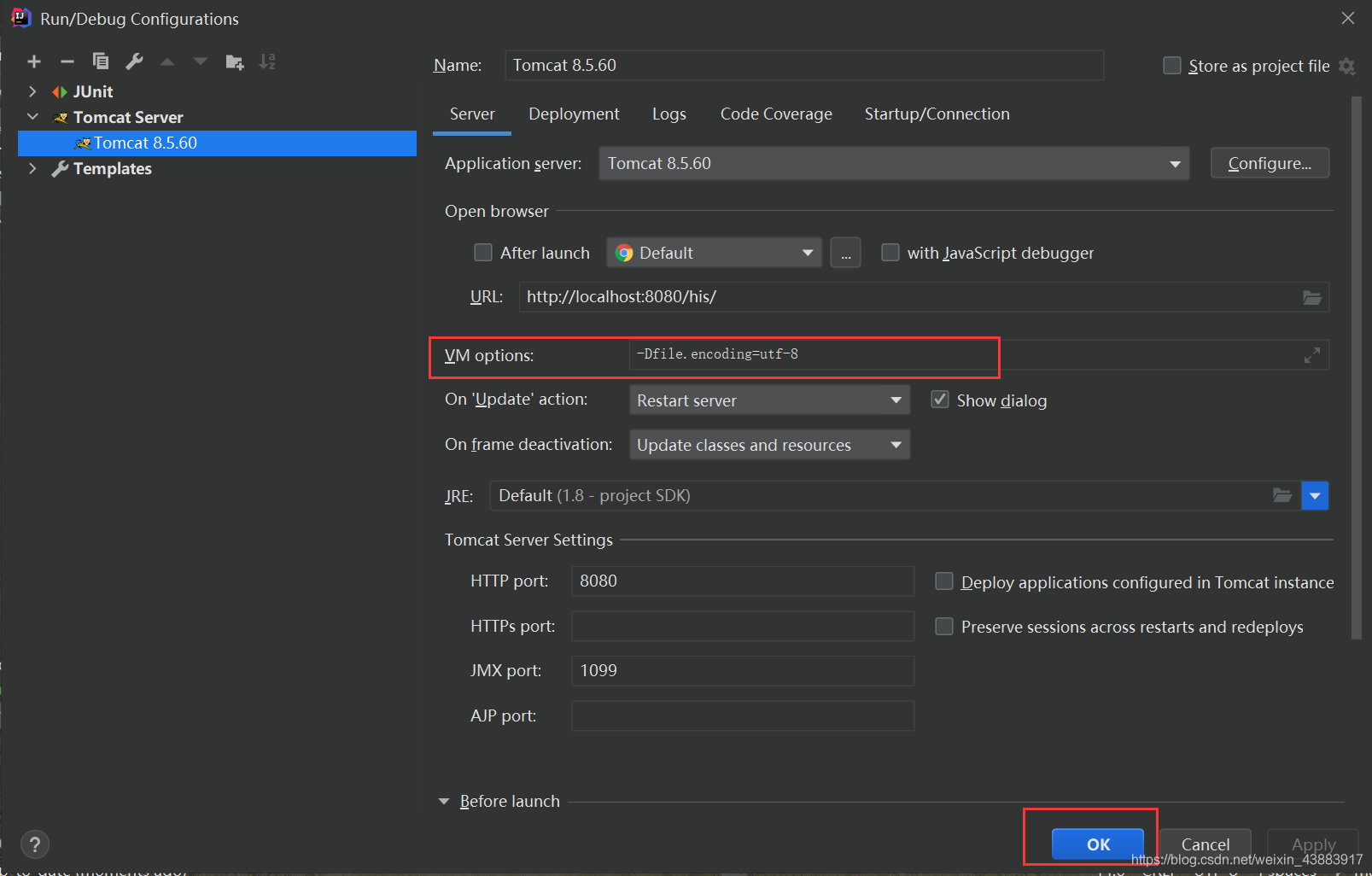Open the JRE blue dropdown arrow
This screenshot has height=876, width=1372.
tap(1315, 495)
